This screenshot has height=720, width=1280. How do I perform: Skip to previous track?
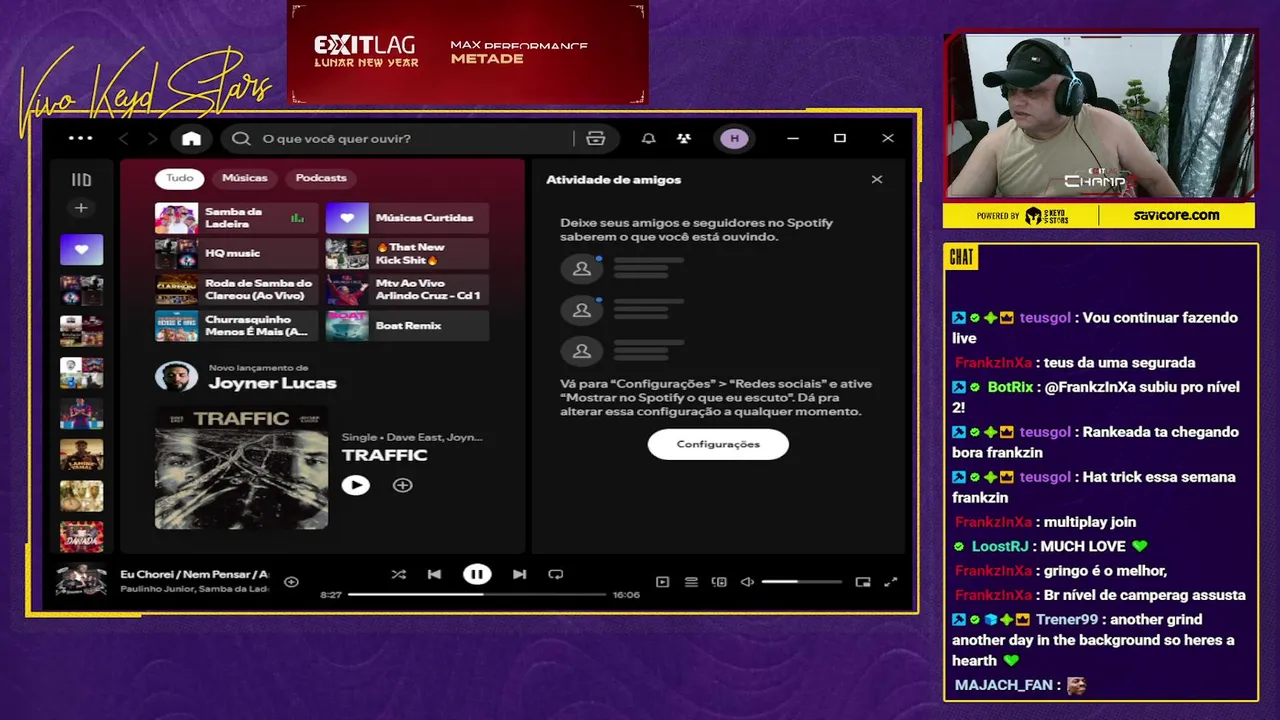(434, 574)
